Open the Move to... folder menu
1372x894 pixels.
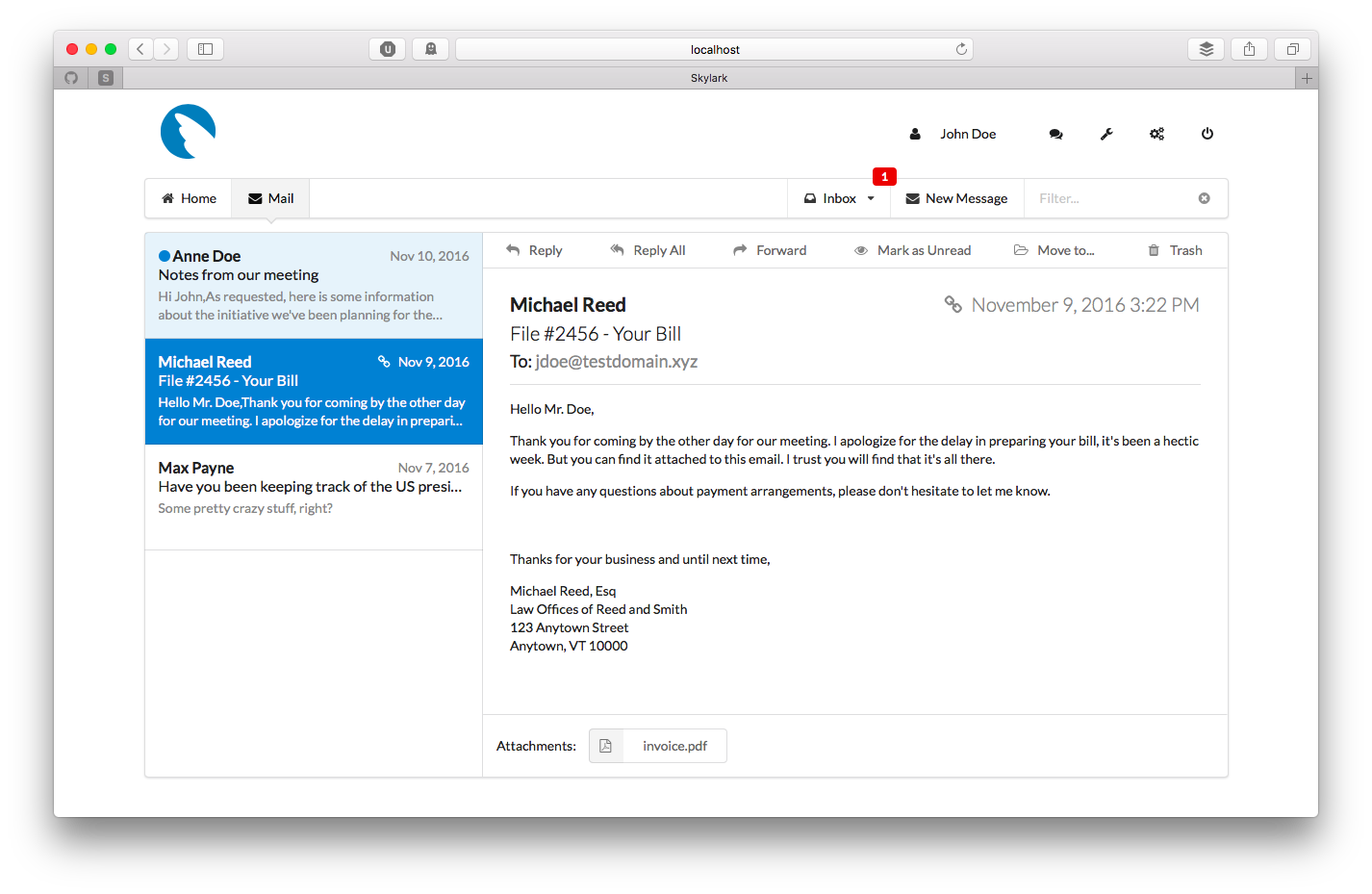click(x=1054, y=250)
